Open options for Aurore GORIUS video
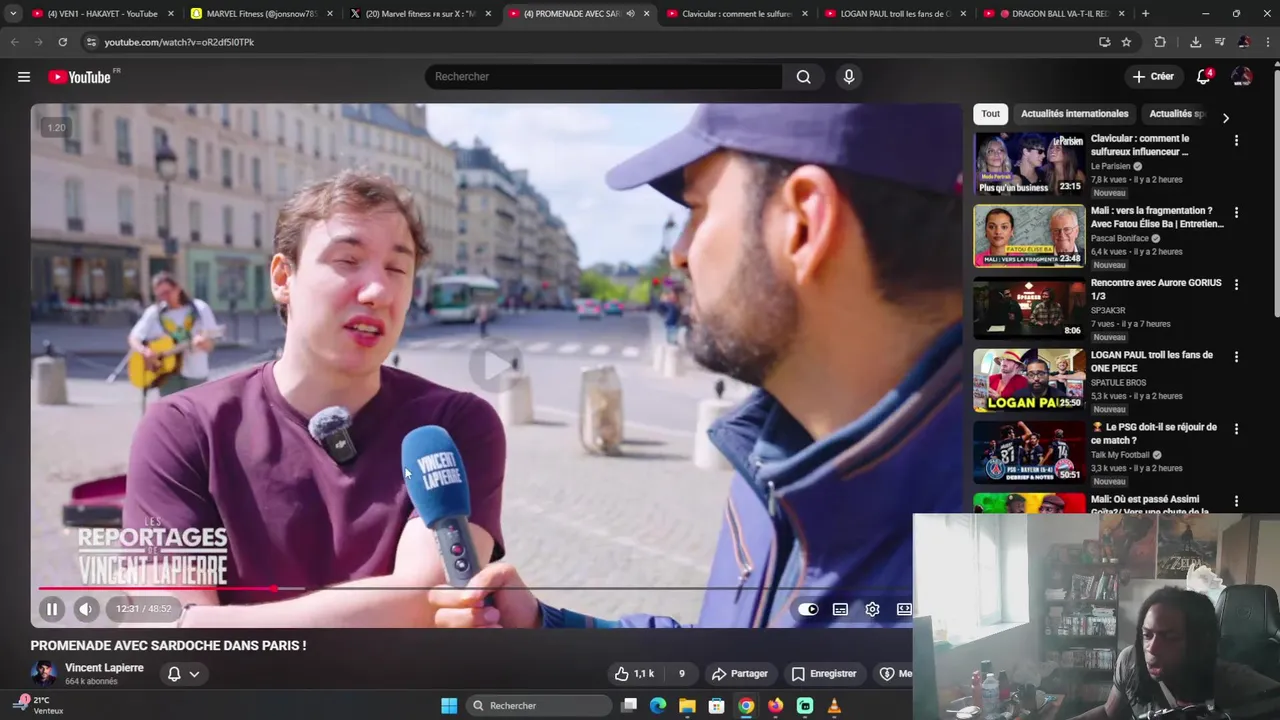Screen dimensions: 1280x720 tap(1236, 285)
